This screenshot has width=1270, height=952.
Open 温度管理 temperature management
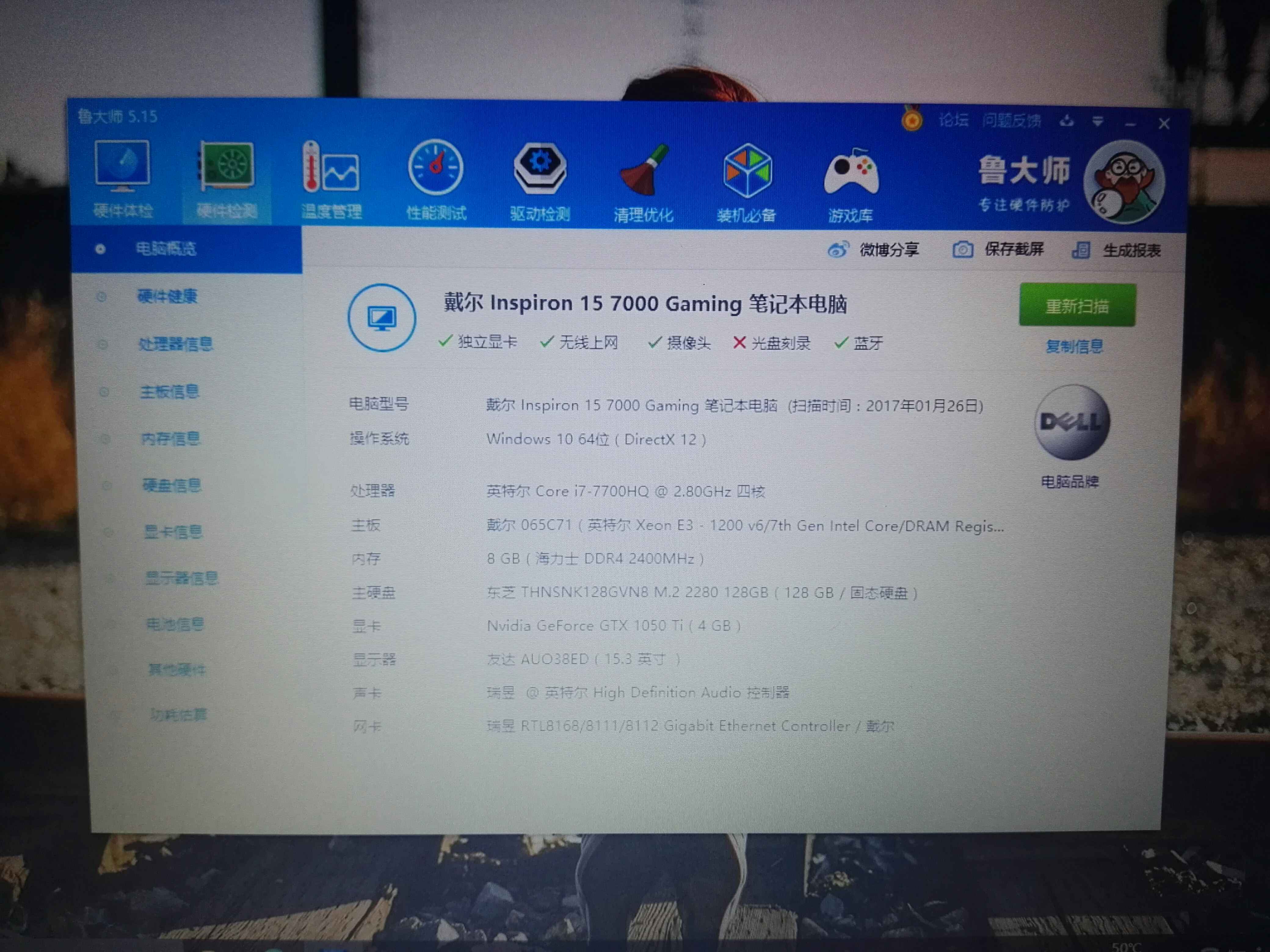tap(331, 180)
